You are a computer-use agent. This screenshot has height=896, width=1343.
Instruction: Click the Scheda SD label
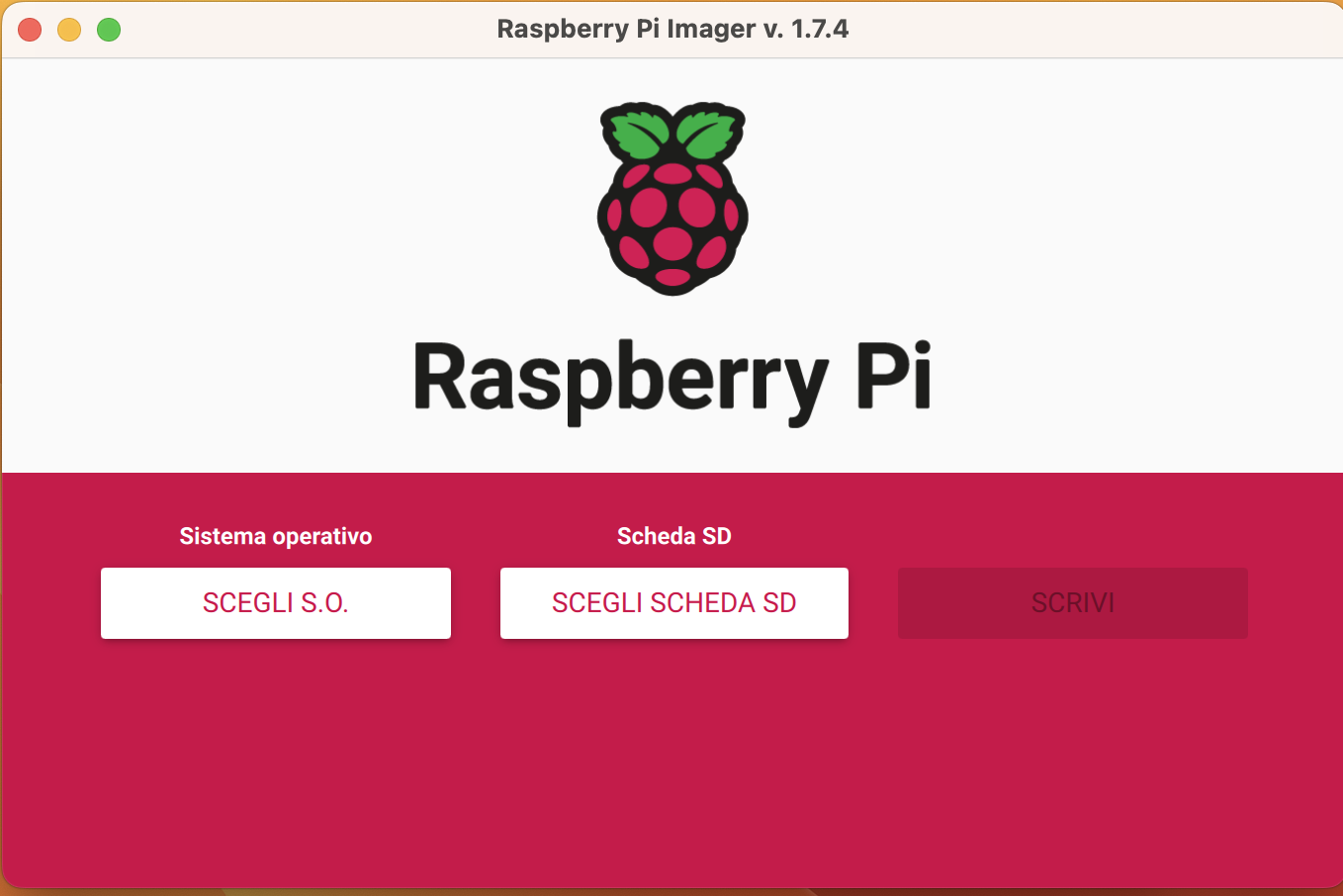[x=673, y=536]
